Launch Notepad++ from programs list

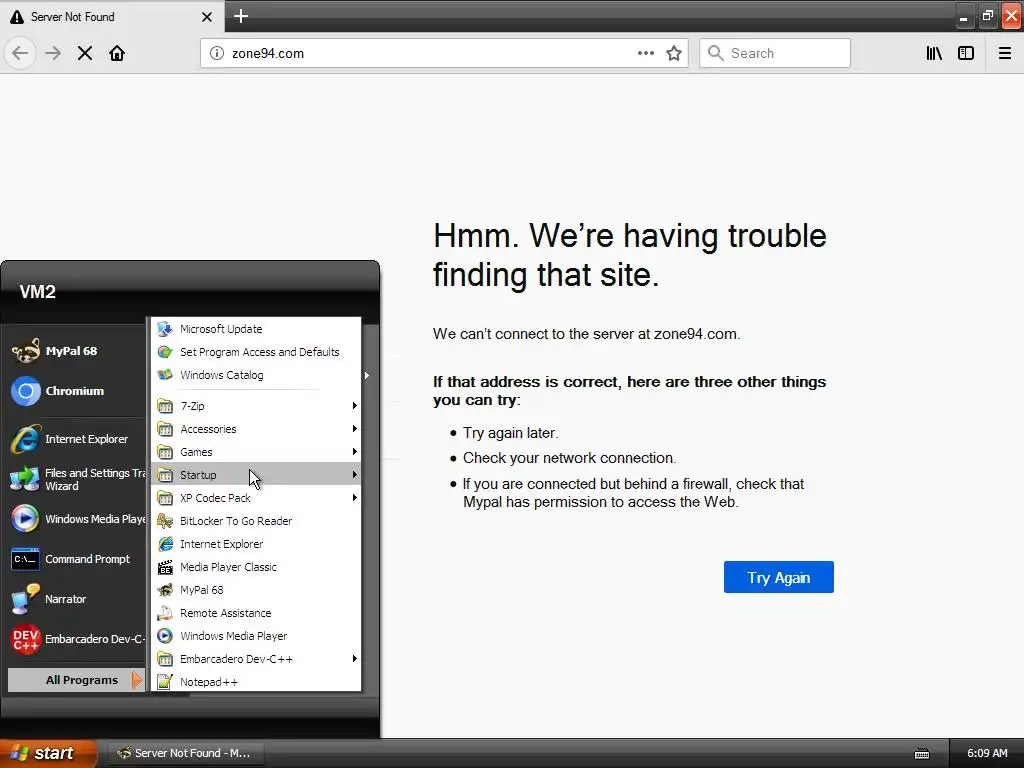(256, 682)
